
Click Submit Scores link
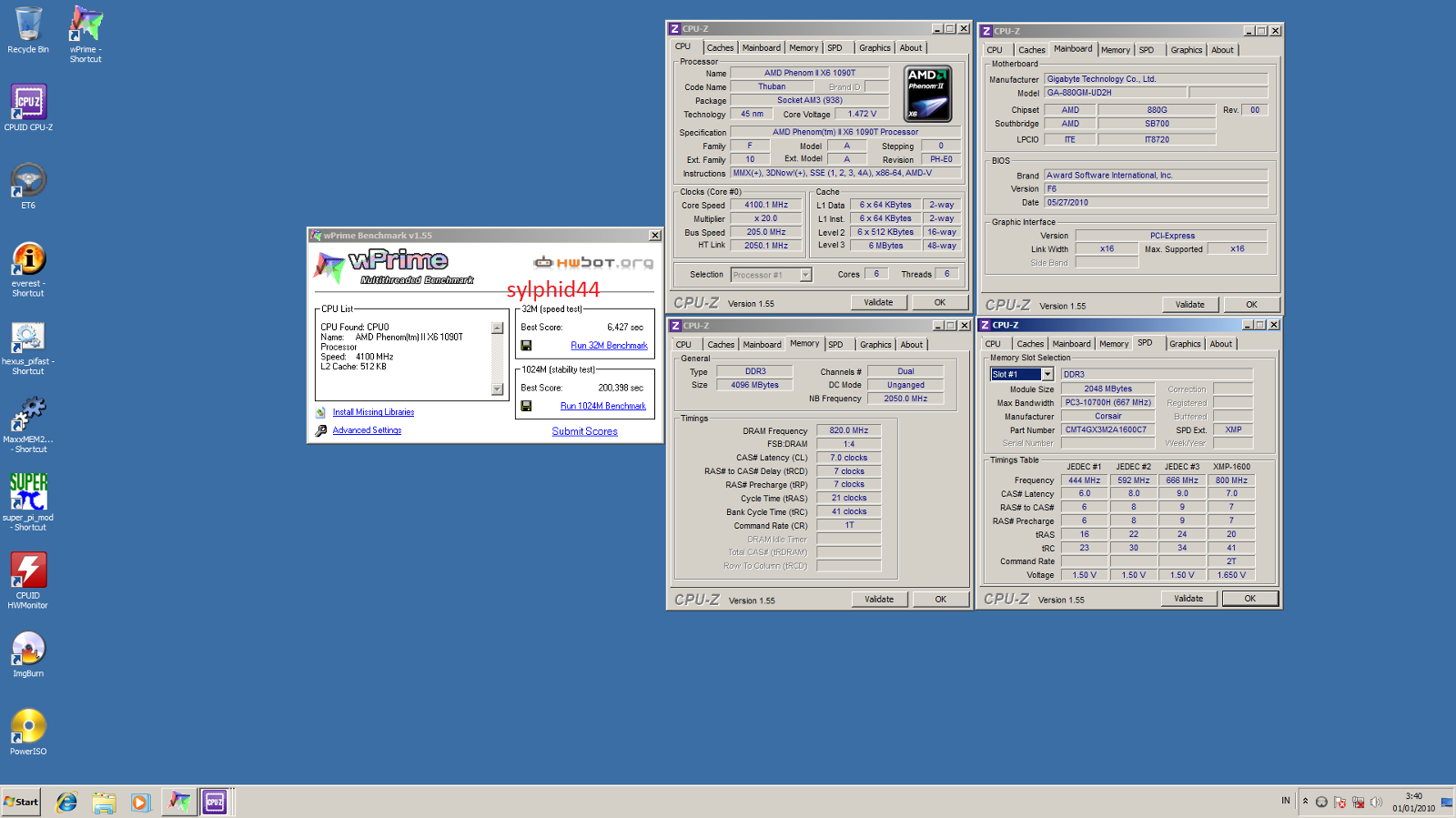(584, 431)
